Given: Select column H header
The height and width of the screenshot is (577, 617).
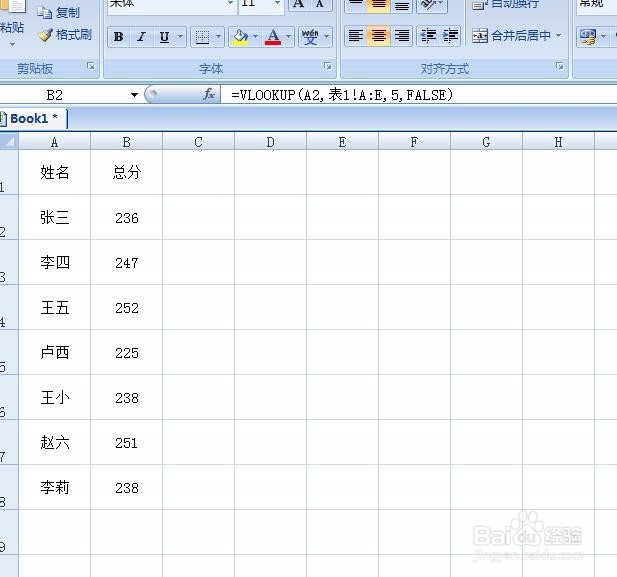Looking at the screenshot, I should tap(558, 142).
